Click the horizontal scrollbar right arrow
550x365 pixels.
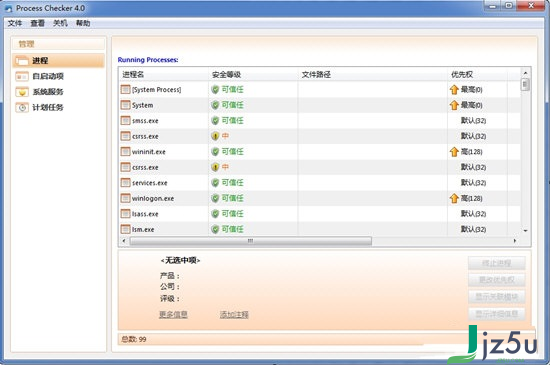(515, 241)
